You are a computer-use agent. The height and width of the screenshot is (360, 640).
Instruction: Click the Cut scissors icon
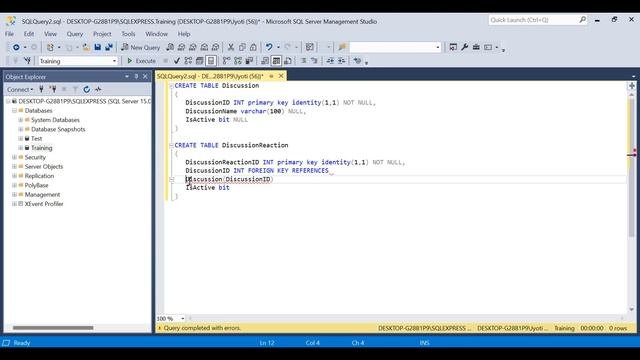click(x=231, y=47)
